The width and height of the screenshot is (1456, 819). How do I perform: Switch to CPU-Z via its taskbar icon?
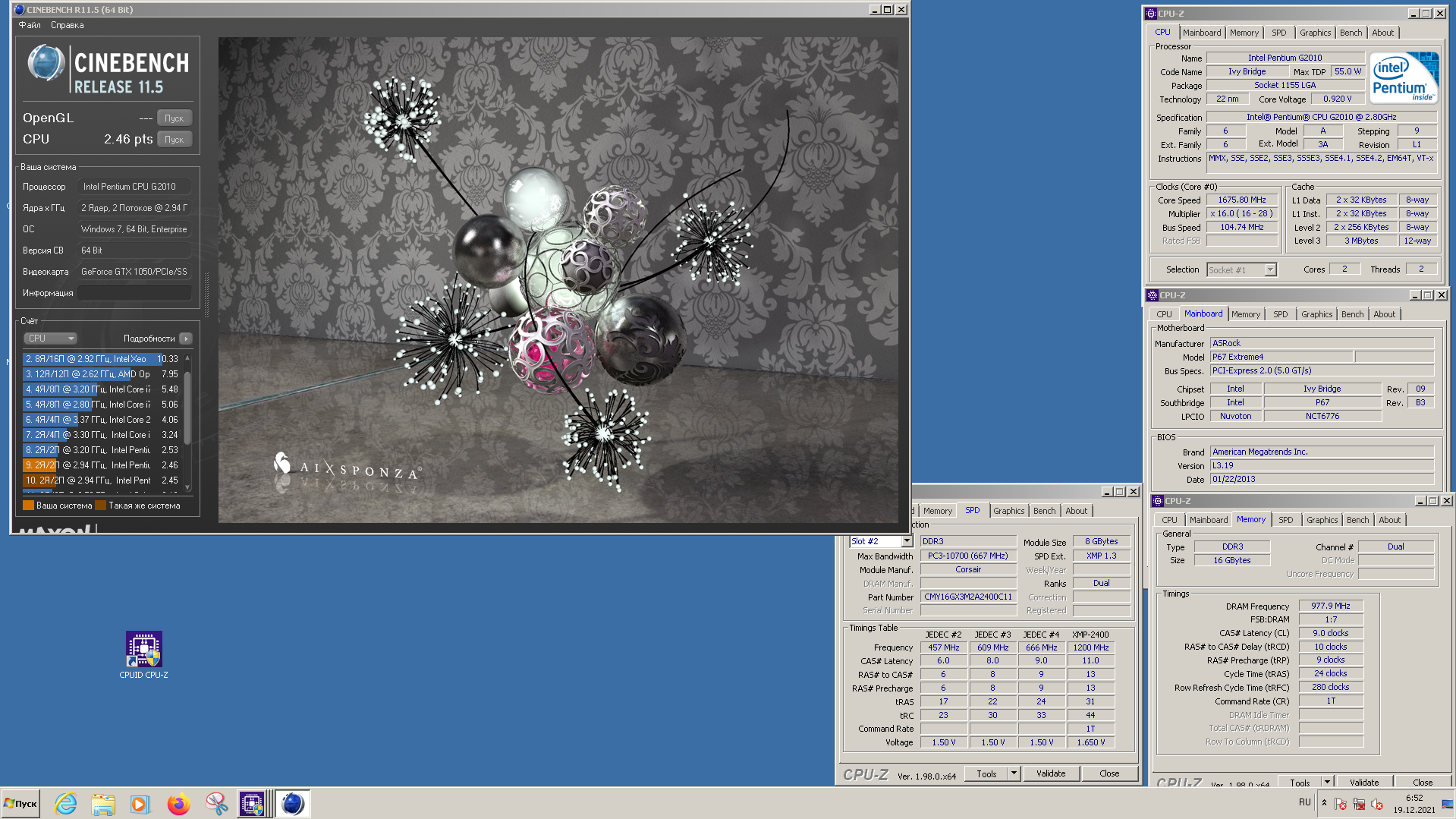tap(253, 804)
